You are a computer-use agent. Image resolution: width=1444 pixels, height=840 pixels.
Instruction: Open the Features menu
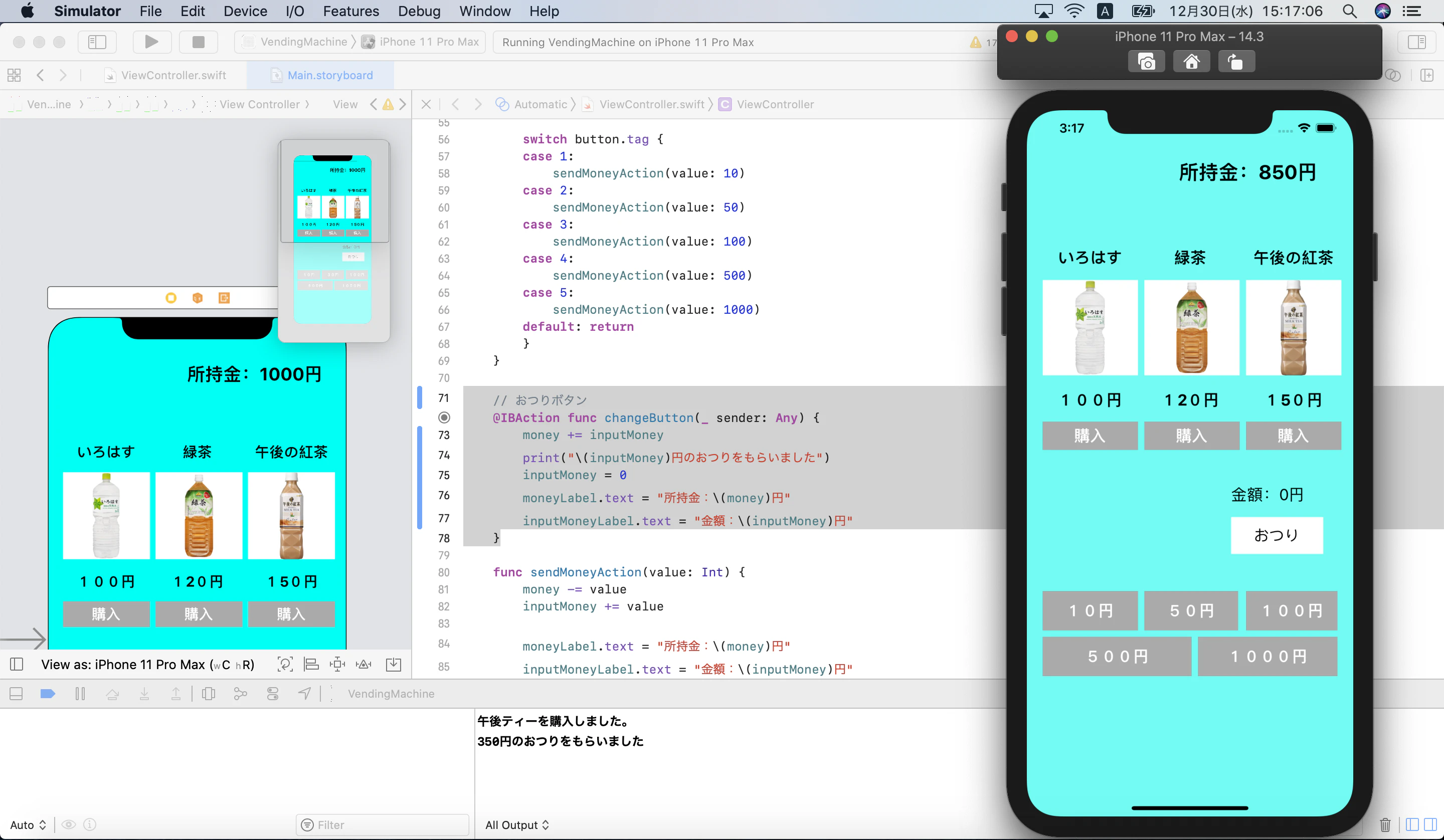350,11
